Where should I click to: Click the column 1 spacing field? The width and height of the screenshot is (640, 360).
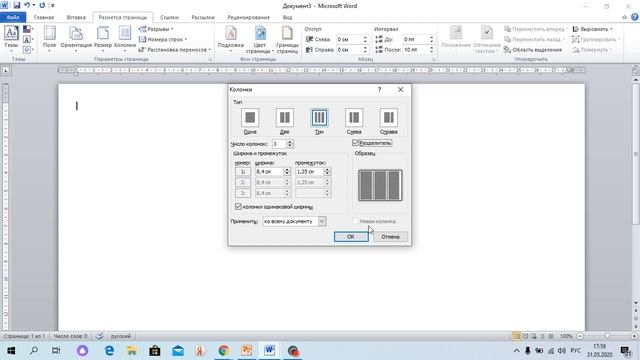(x=309, y=172)
